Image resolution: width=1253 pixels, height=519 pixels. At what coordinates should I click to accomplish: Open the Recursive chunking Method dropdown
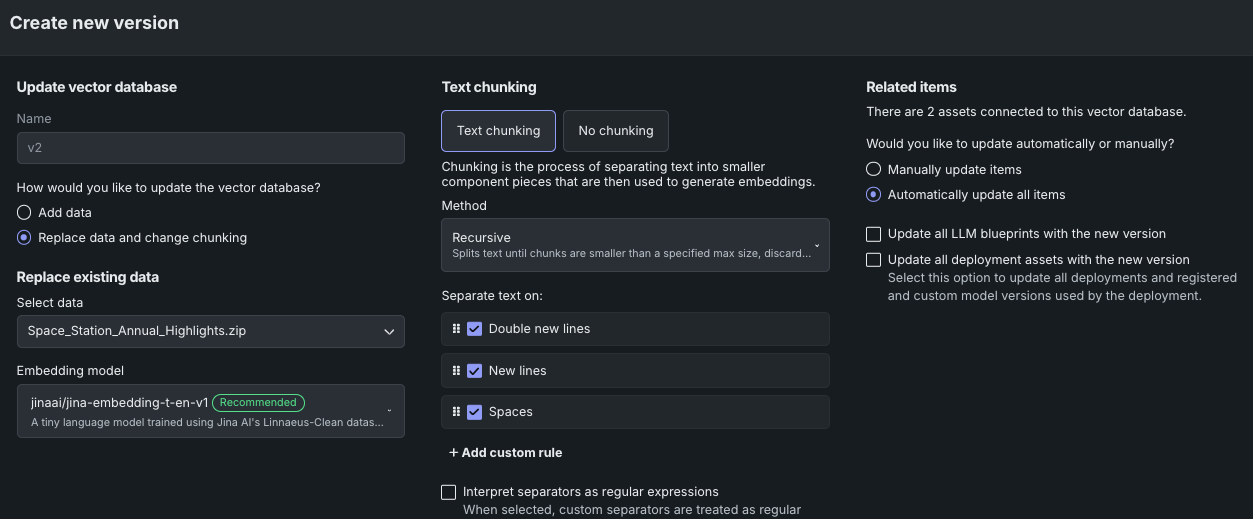click(635, 245)
